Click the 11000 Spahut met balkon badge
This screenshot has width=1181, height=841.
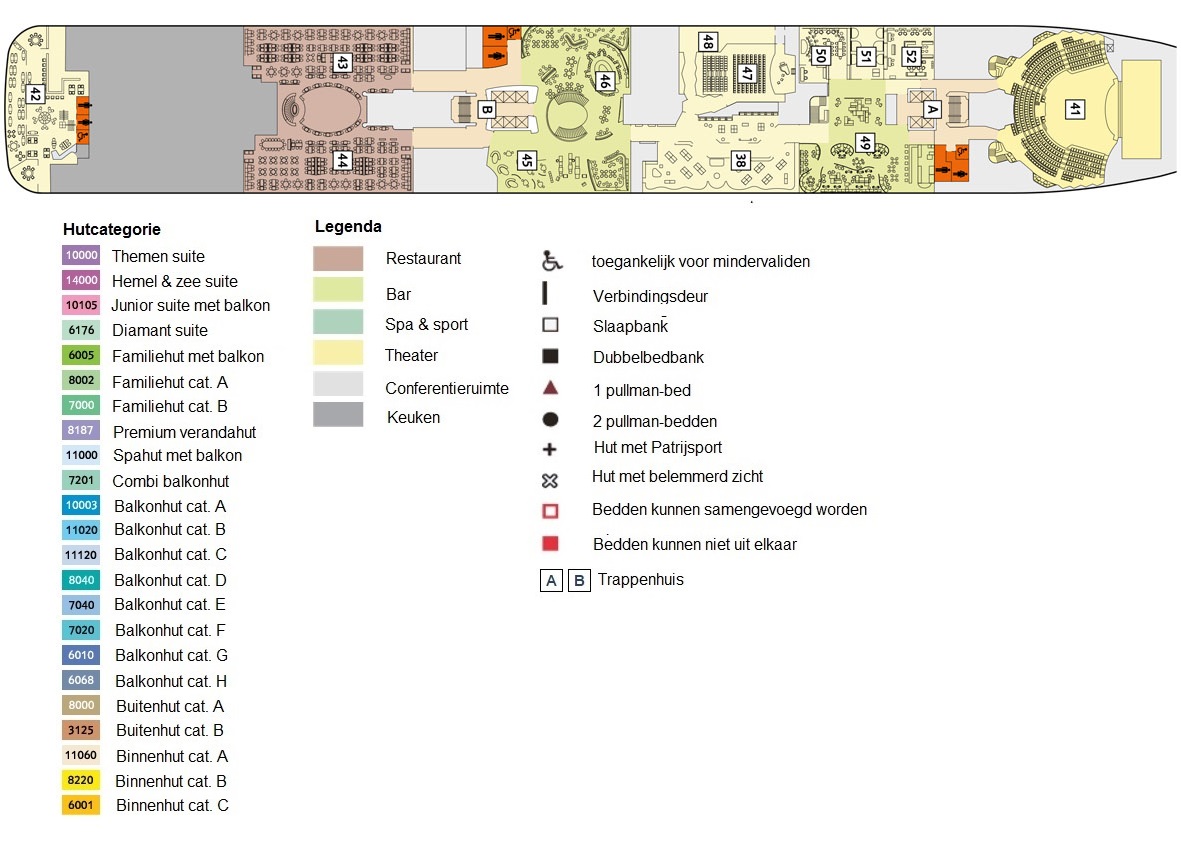point(81,455)
